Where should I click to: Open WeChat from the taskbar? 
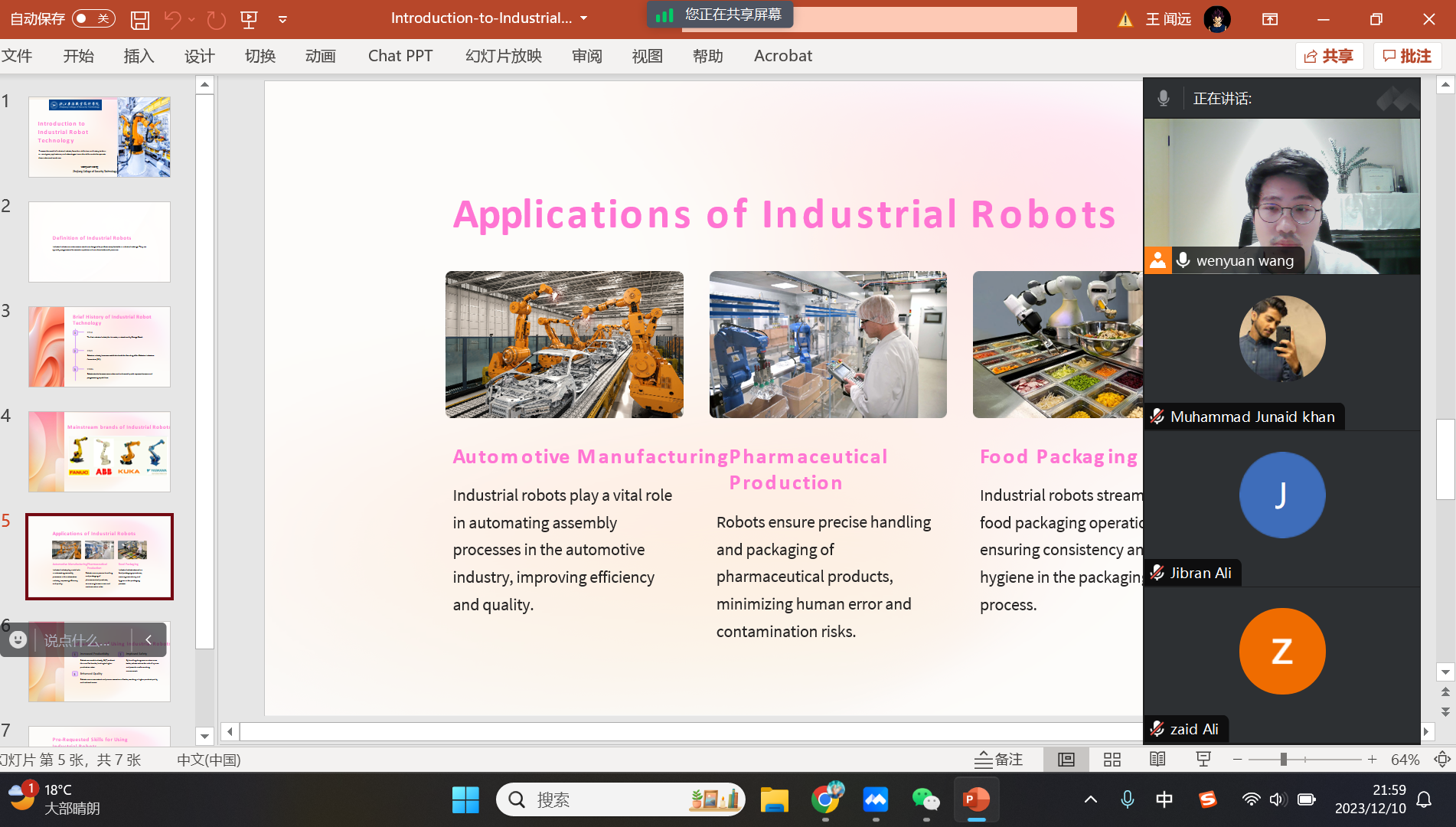coord(926,800)
